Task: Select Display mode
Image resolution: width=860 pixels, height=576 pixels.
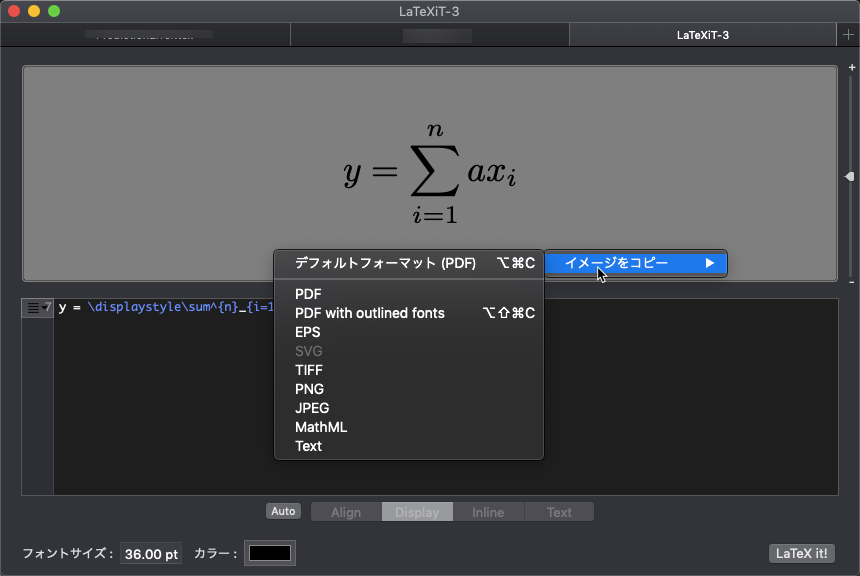Action: click(417, 512)
